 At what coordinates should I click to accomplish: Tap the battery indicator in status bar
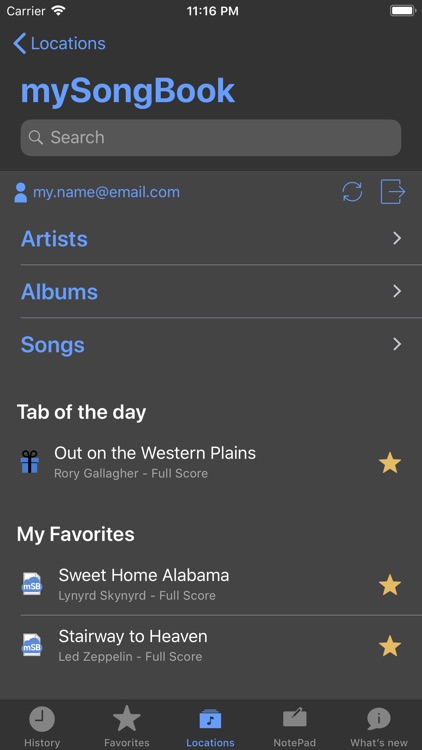pyautogui.click(x=403, y=11)
